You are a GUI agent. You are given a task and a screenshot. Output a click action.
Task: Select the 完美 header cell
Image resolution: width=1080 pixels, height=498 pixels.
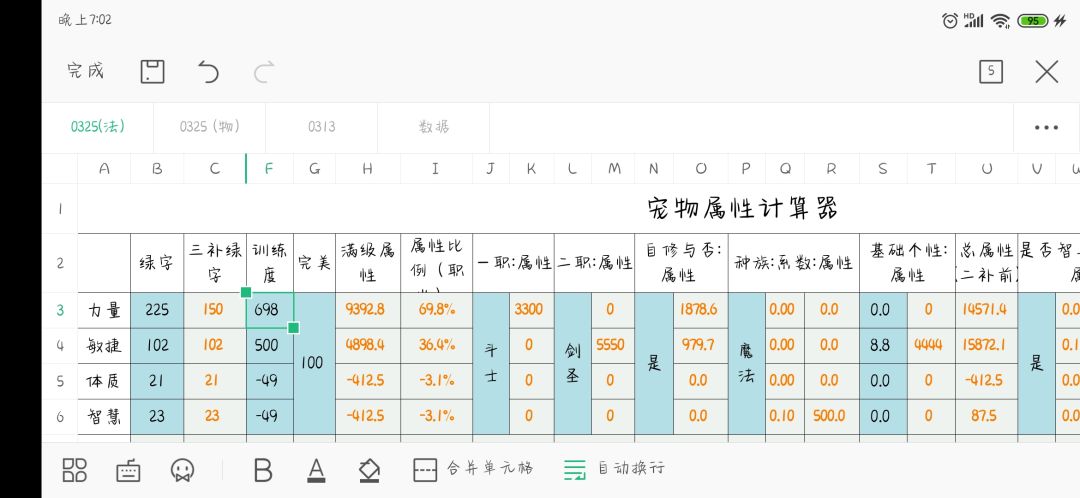tap(314, 262)
